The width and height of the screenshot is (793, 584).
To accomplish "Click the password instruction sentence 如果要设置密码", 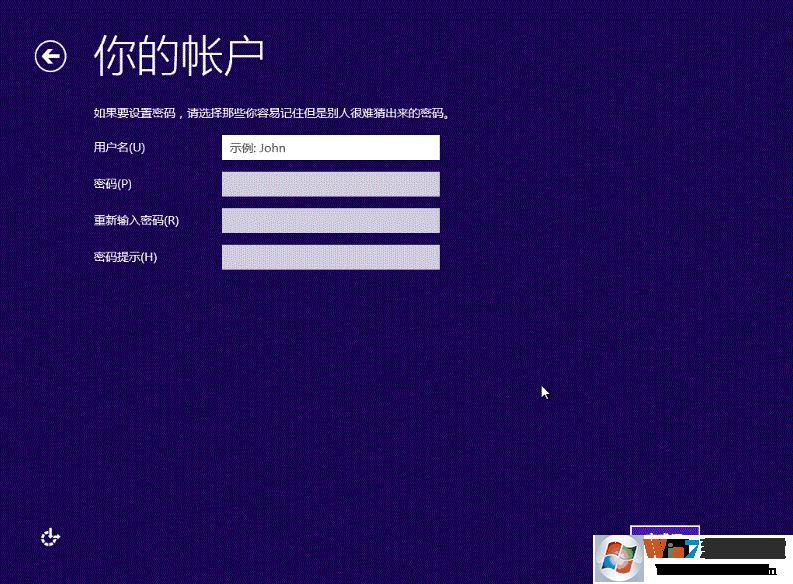I will point(272,113).
